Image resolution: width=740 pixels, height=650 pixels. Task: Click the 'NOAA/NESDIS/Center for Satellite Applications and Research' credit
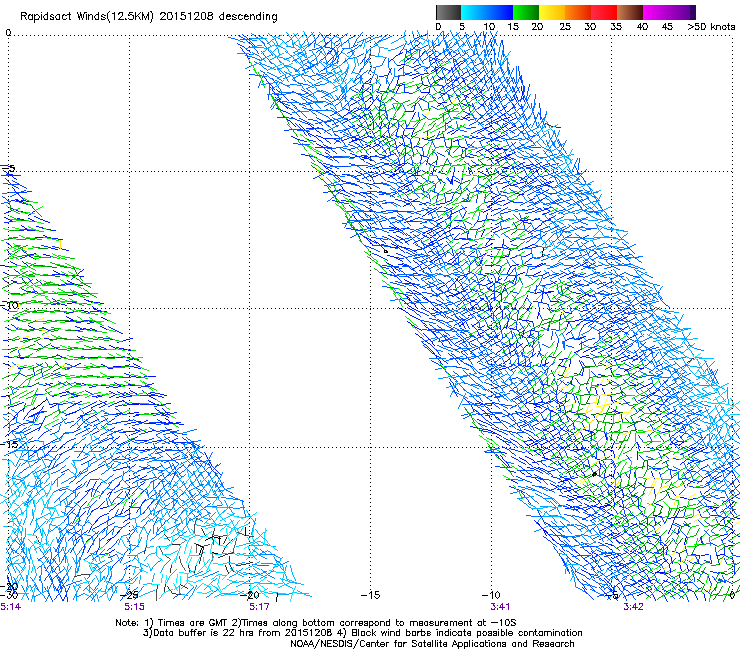[432, 644]
